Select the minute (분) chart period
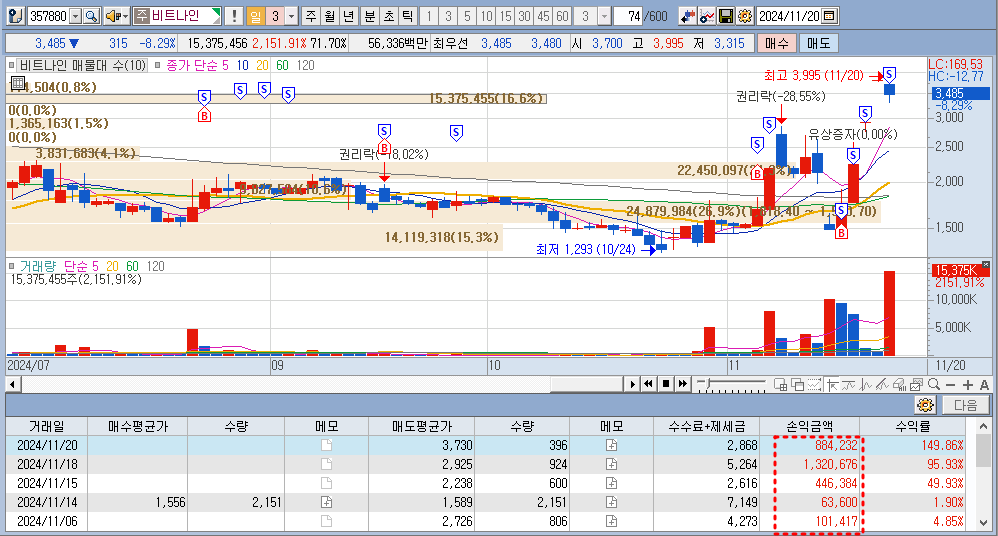 pos(370,16)
